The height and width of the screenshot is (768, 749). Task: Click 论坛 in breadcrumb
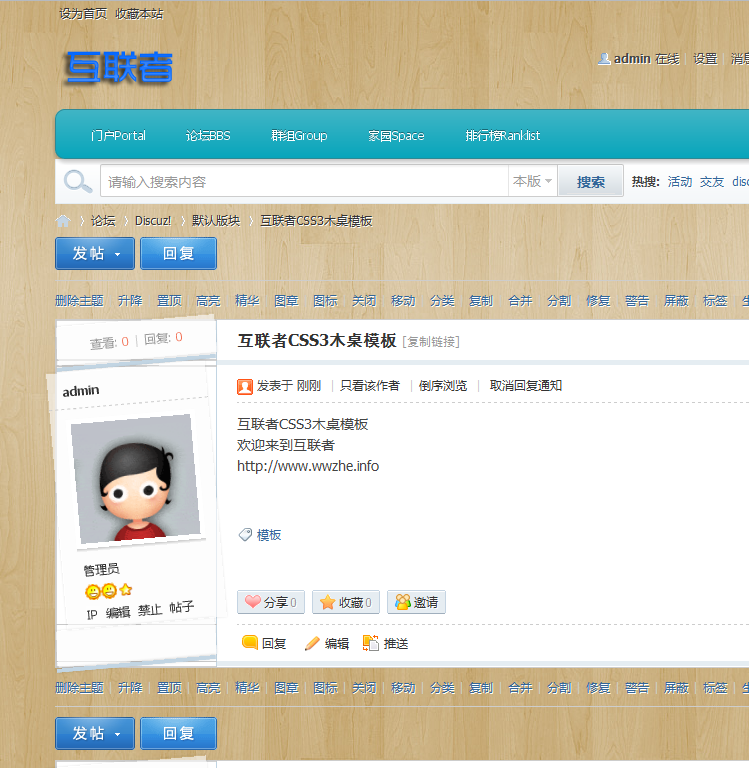[103, 221]
